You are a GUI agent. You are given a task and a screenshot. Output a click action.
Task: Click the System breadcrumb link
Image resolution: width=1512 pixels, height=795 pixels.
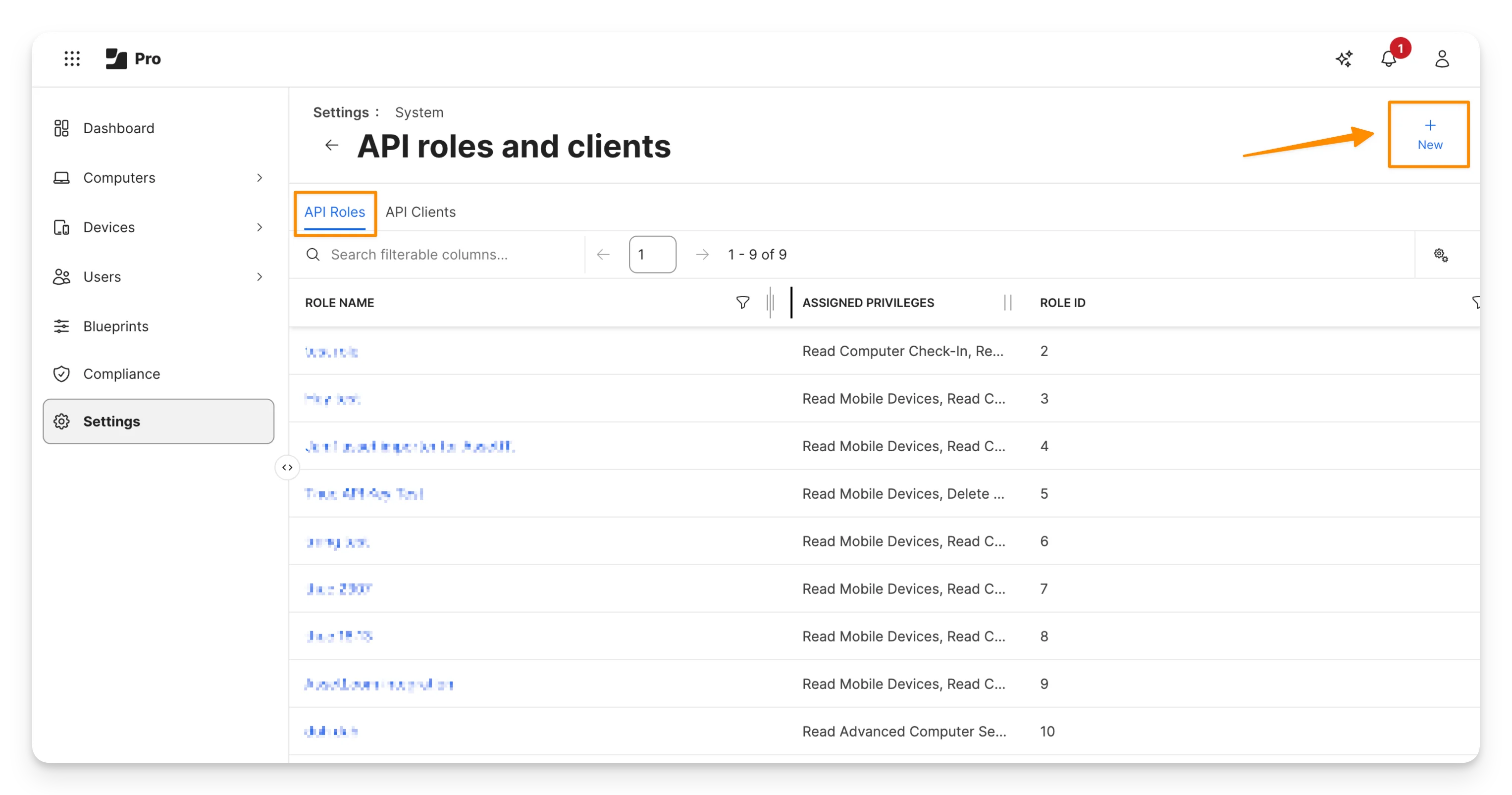tap(419, 112)
